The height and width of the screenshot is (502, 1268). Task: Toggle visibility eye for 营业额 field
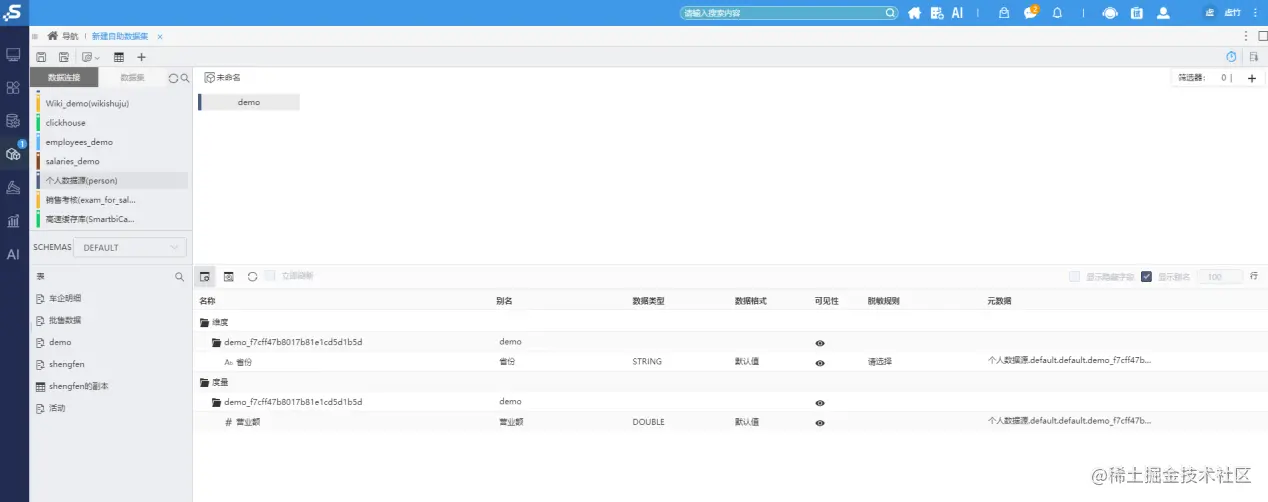pyautogui.click(x=820, y=423)
